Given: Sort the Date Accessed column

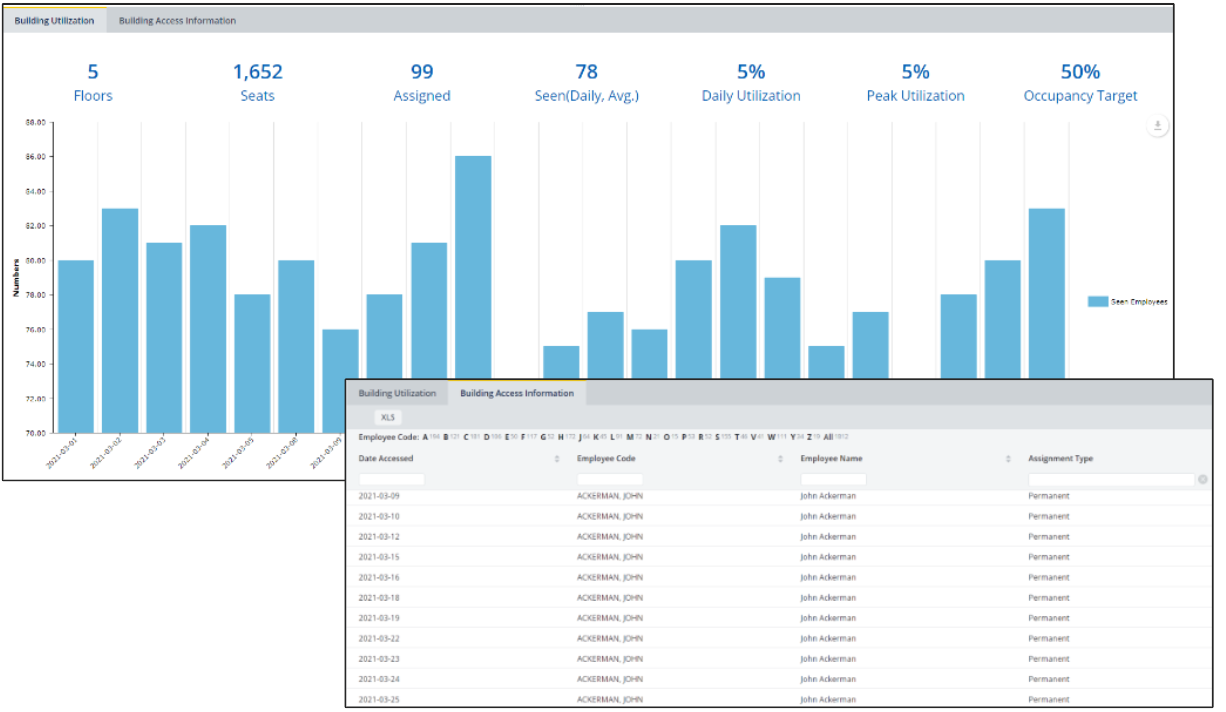Looking at the screenshot, I should click(556, 458).
